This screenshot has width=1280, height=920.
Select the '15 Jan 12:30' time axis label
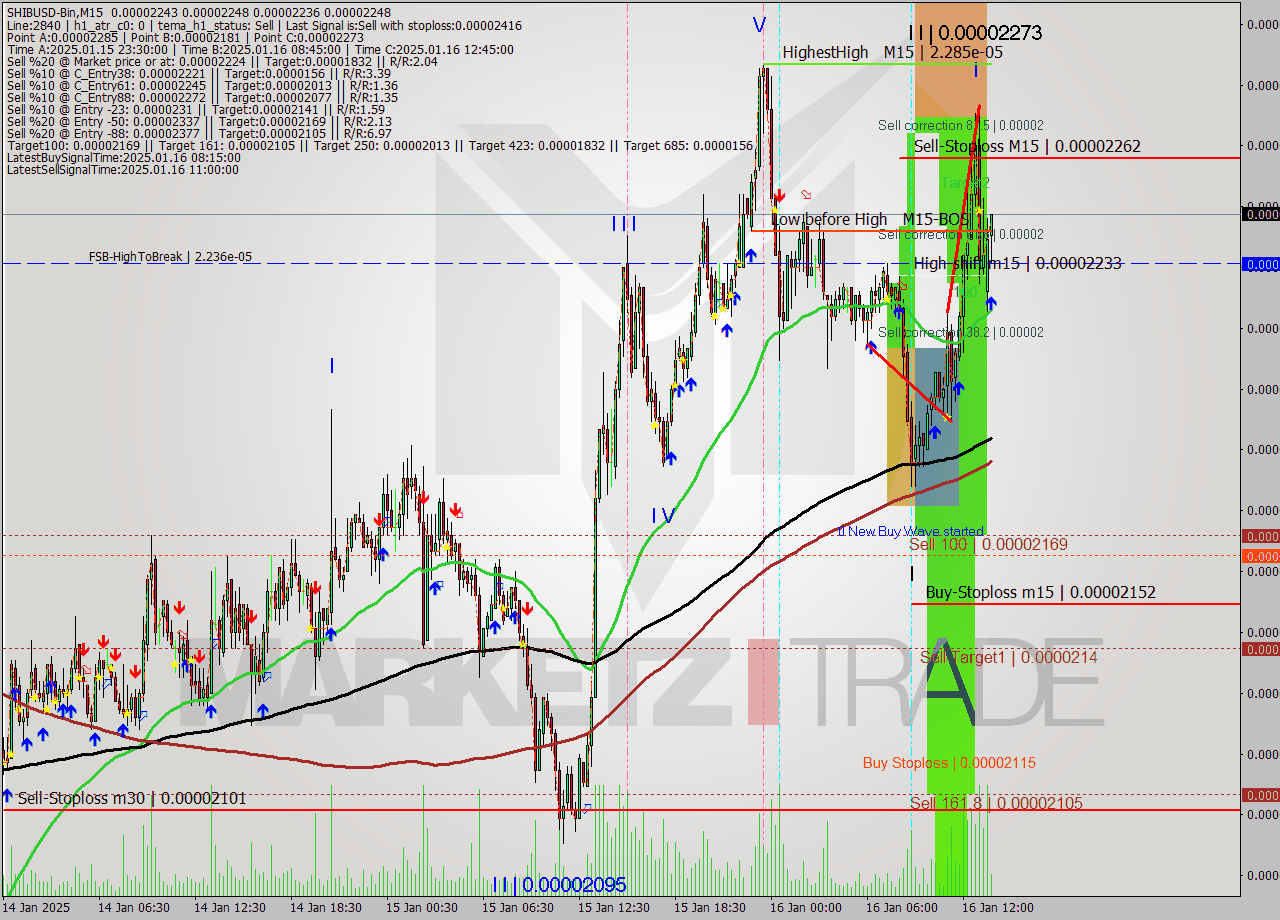pos(613,908)
